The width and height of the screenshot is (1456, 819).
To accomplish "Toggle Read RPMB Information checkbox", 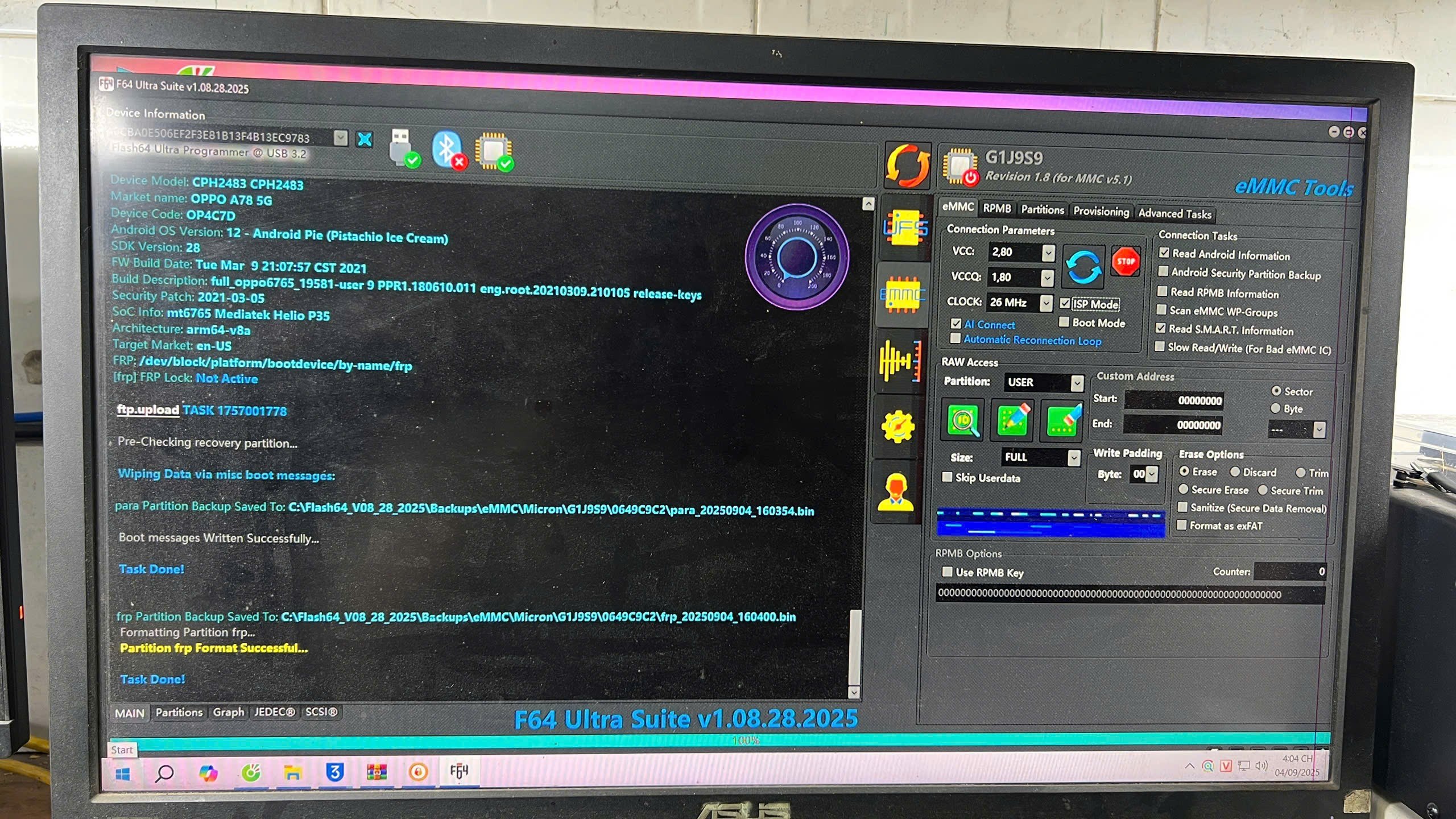I will point(1163,292).
